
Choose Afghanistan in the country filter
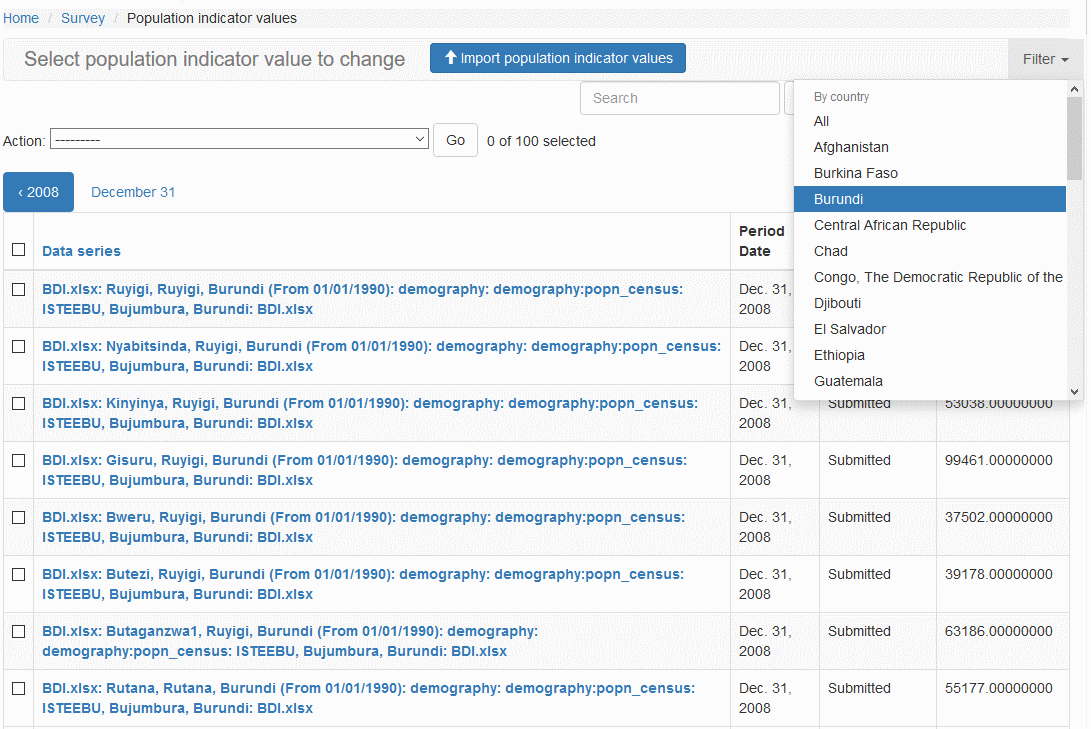tap(851, 147)
